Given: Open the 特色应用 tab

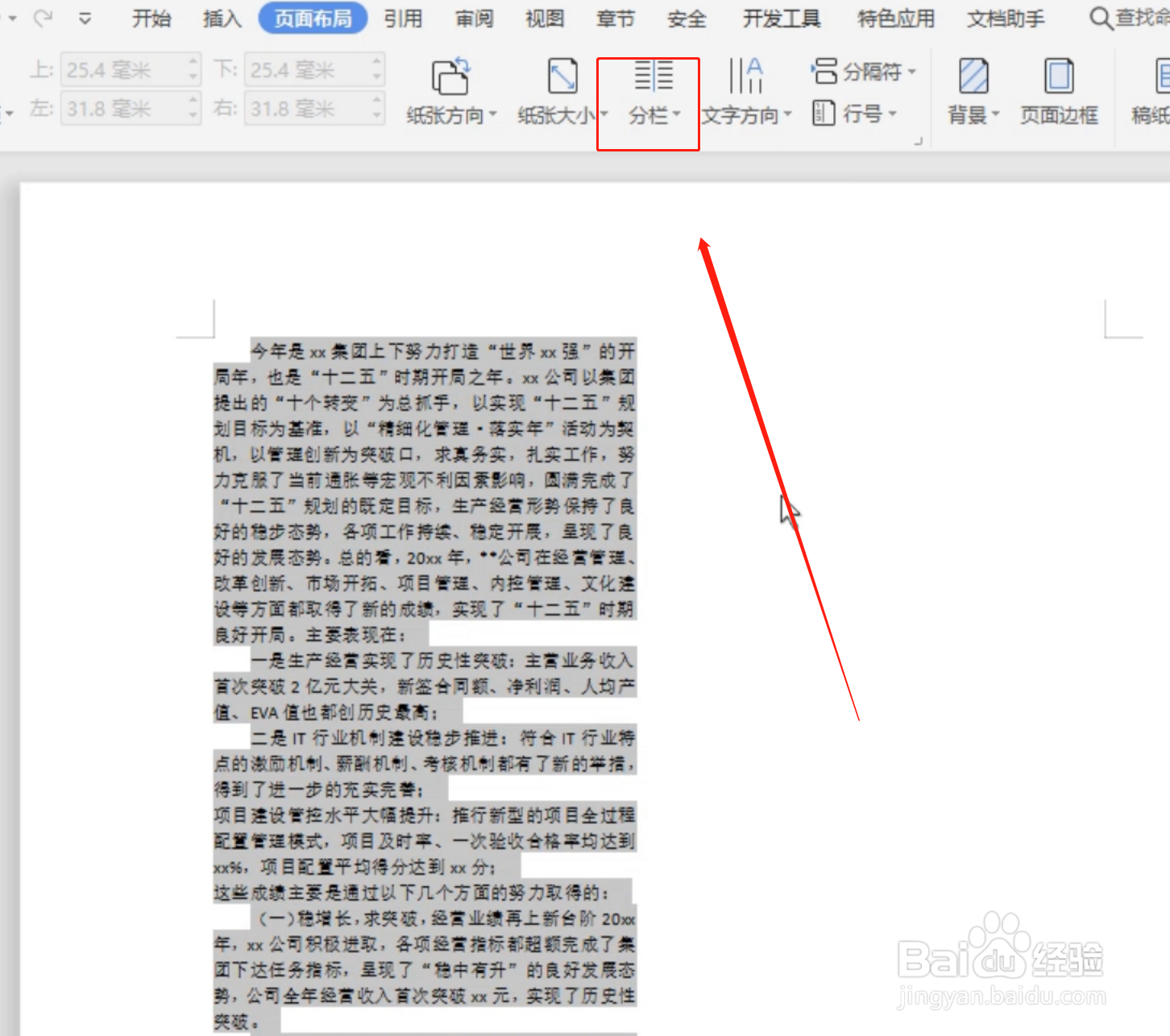Looking at the screenshot, I should pos(896,18).
